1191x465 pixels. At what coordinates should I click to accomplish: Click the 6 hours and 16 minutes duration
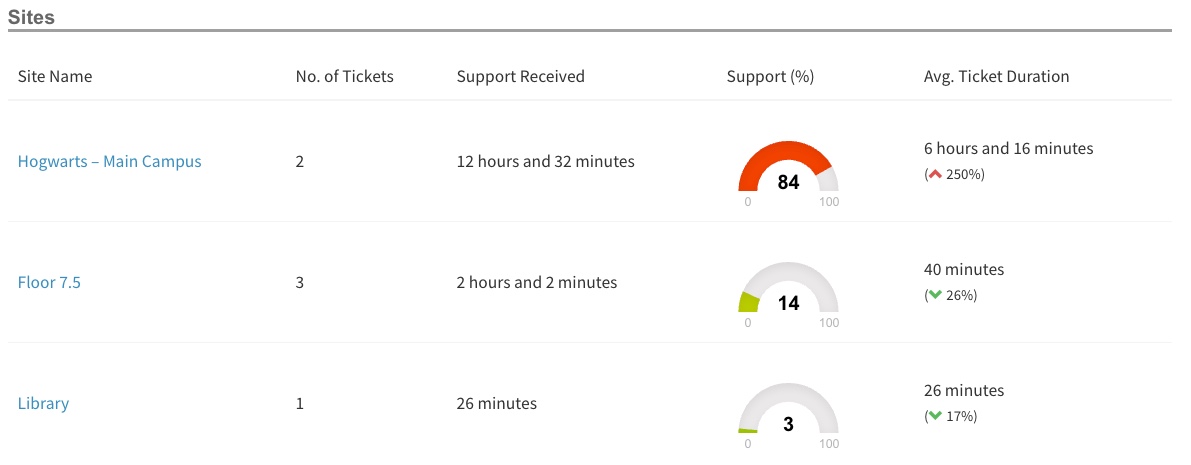point(1008,148)
